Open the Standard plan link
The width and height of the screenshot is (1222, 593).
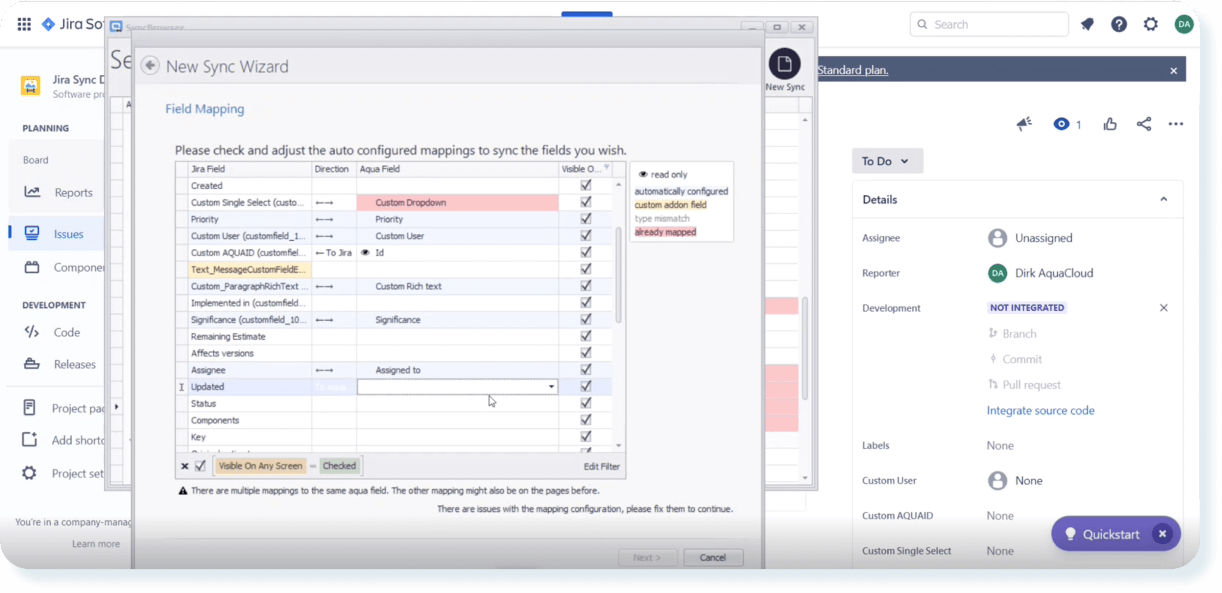tap(852, 70)
